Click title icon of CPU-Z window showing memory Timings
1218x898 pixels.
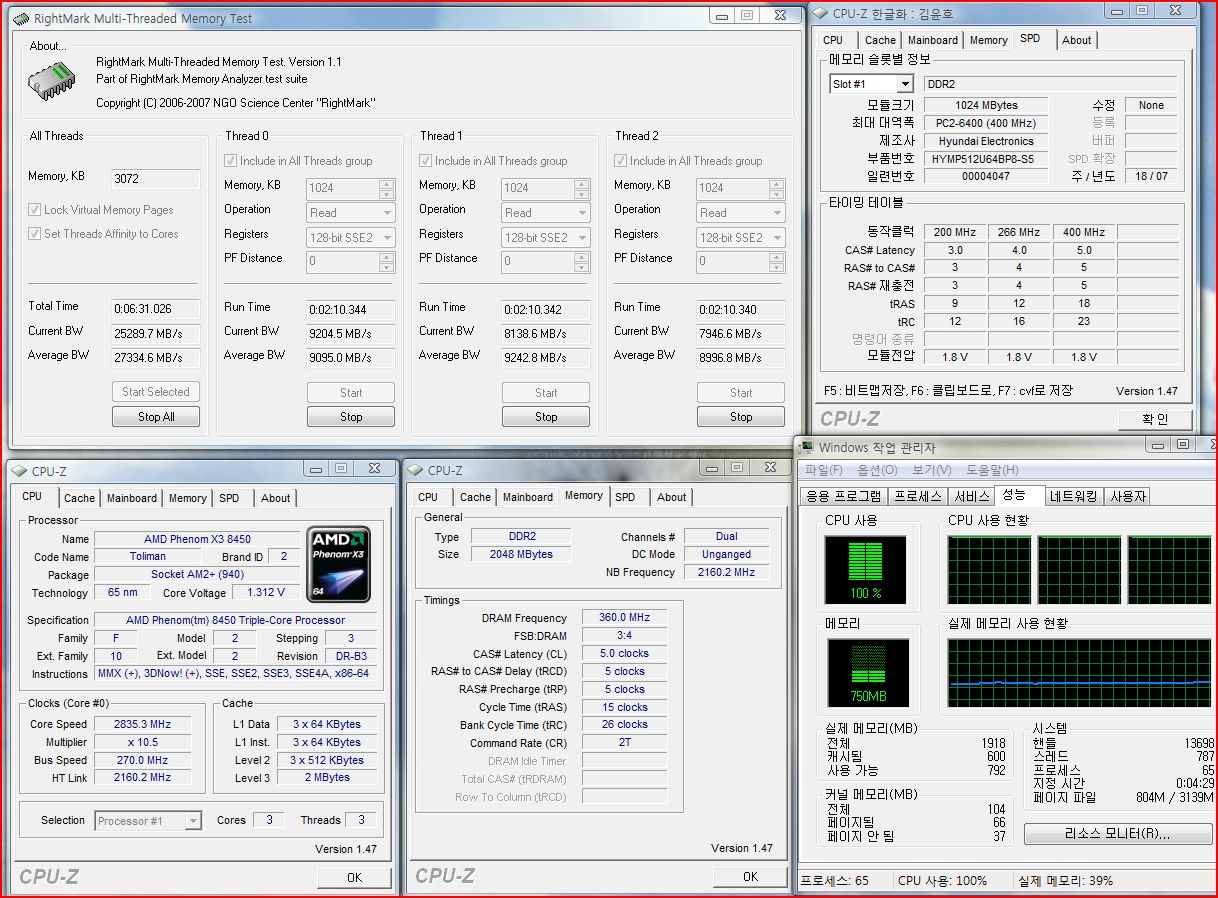coord(416,470)
